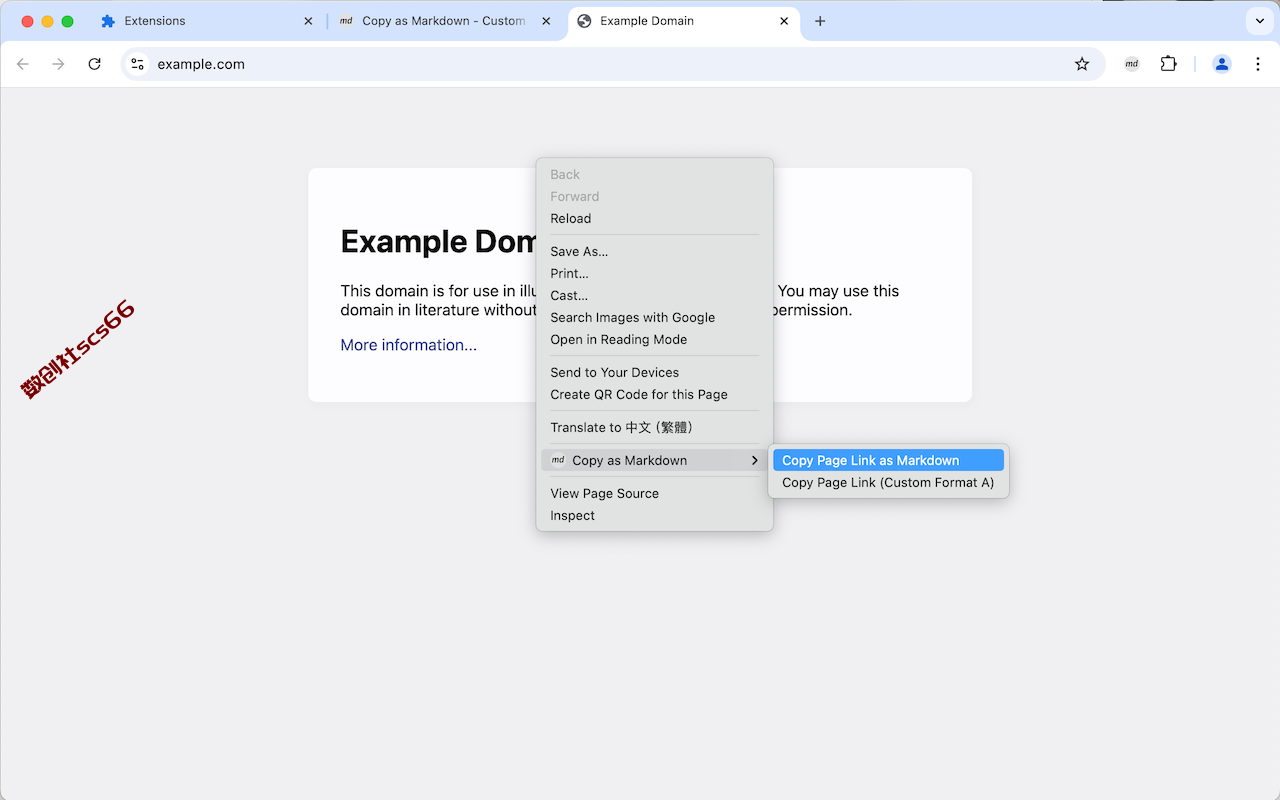Choose Copy Page Link as Markdown

click(888, 461)
